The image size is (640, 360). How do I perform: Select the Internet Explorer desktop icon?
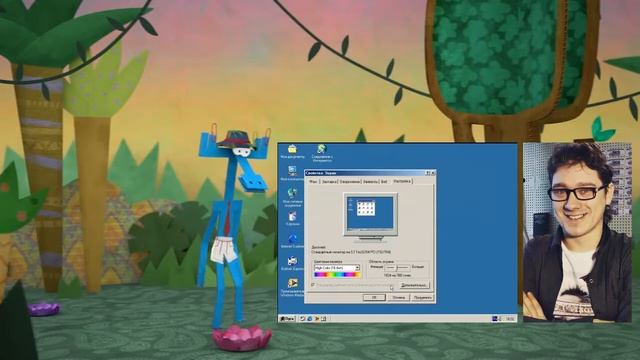pyautogui.click(x=292, y=241)
